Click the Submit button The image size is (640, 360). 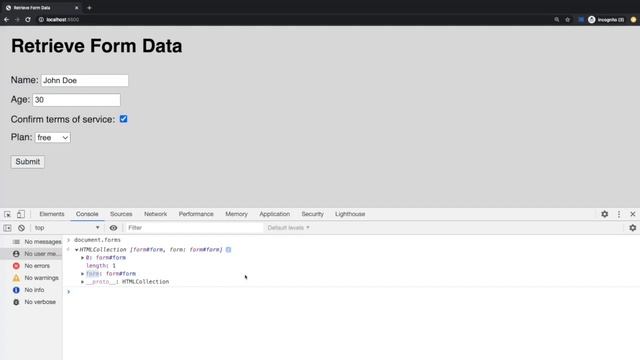[28, 162]
